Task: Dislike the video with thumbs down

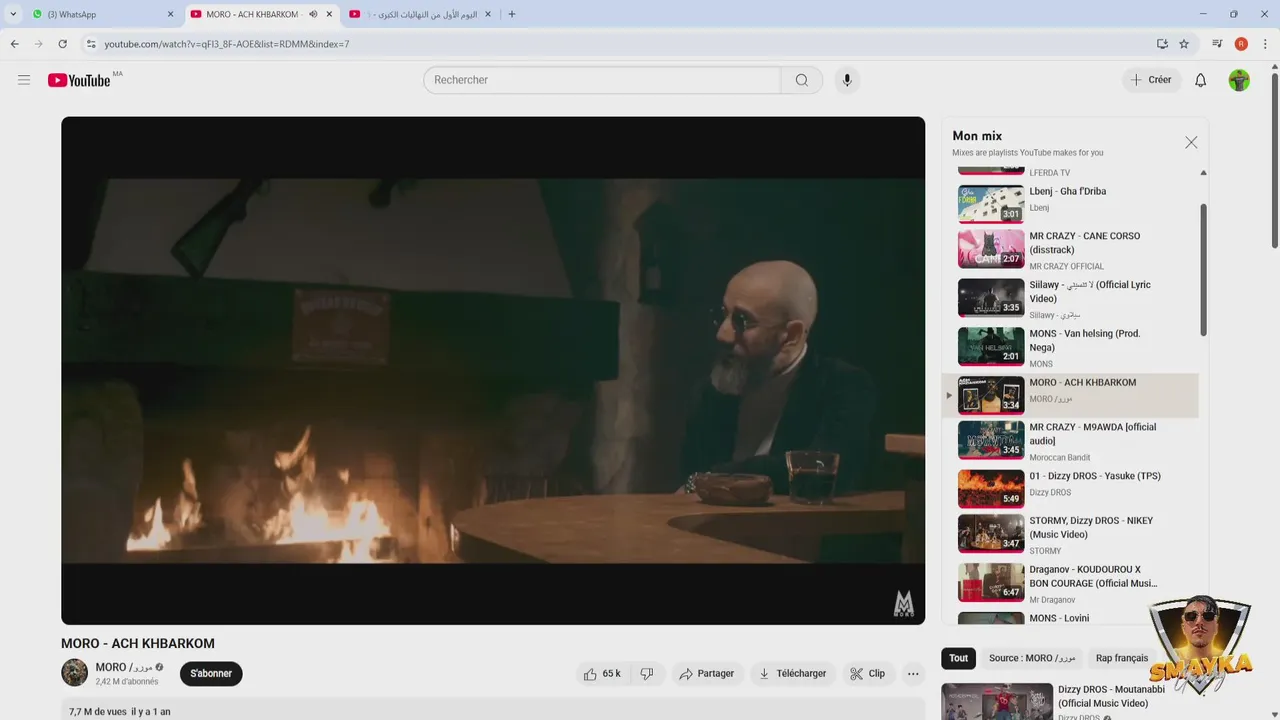Action: pyautogui.click(x=647, y=674)
